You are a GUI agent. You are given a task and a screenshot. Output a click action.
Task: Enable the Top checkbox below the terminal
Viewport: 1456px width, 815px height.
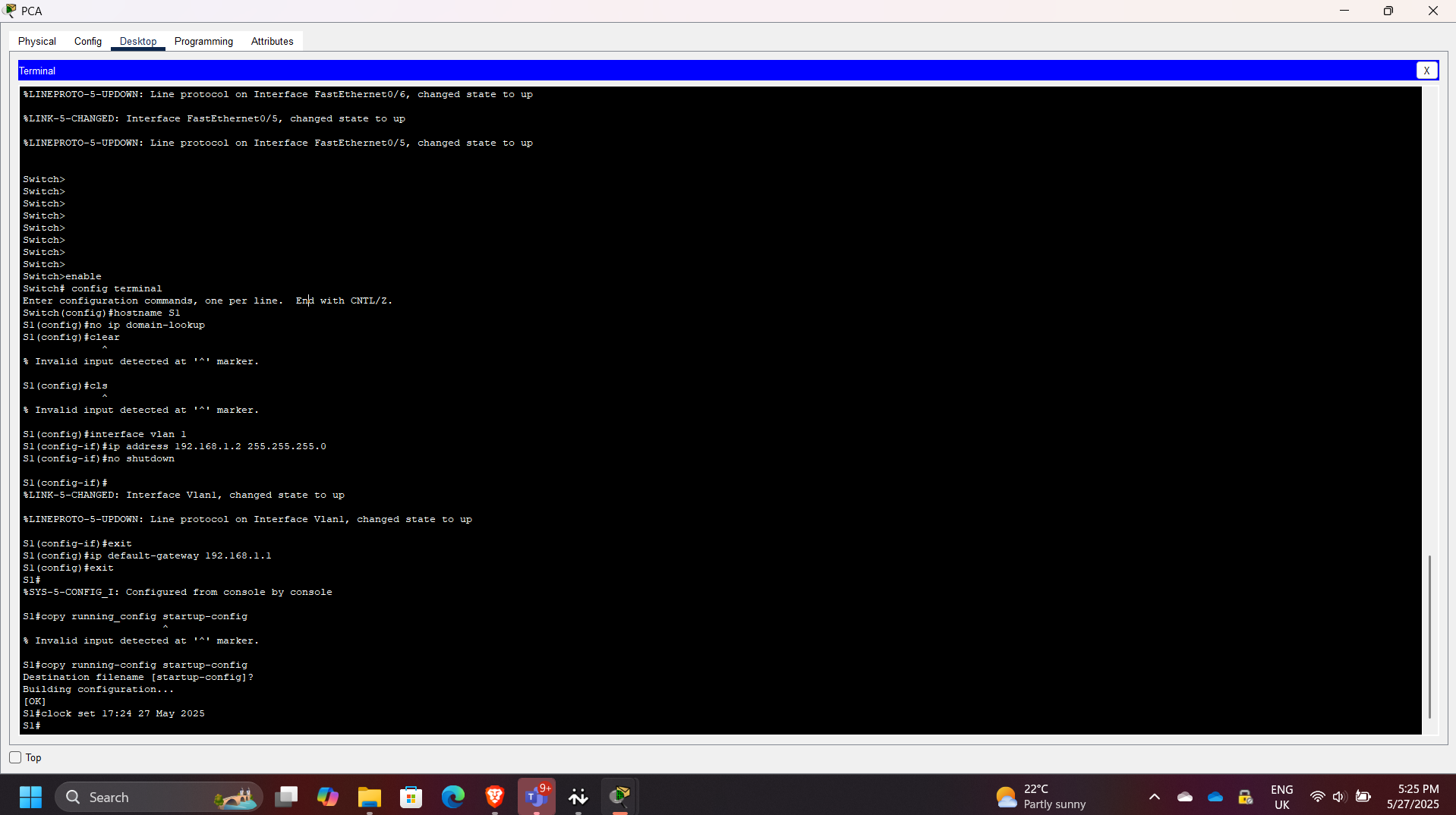pyautogui.click(x=14, y=757)
